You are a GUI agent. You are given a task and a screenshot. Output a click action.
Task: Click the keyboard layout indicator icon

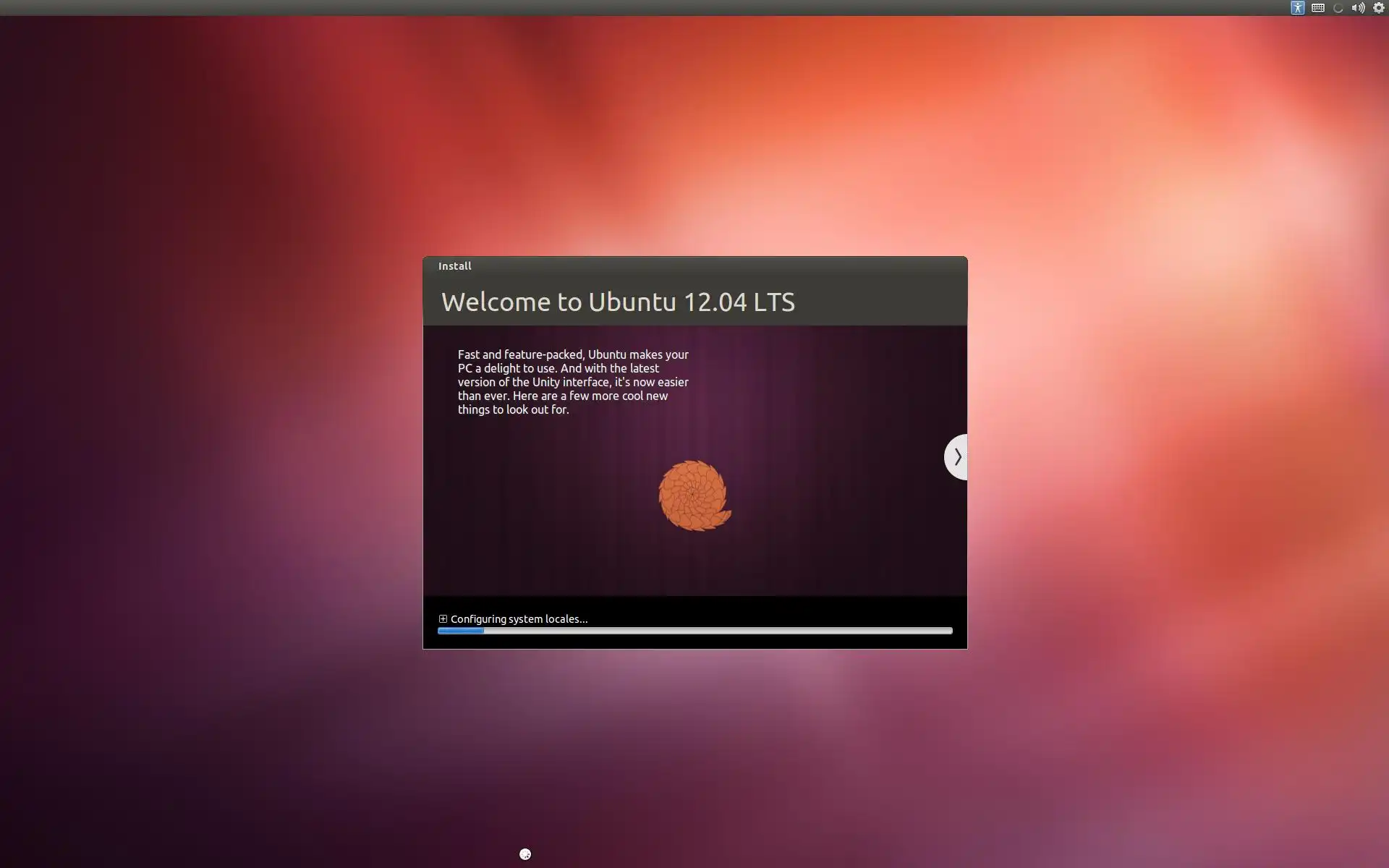point(1317,8)
